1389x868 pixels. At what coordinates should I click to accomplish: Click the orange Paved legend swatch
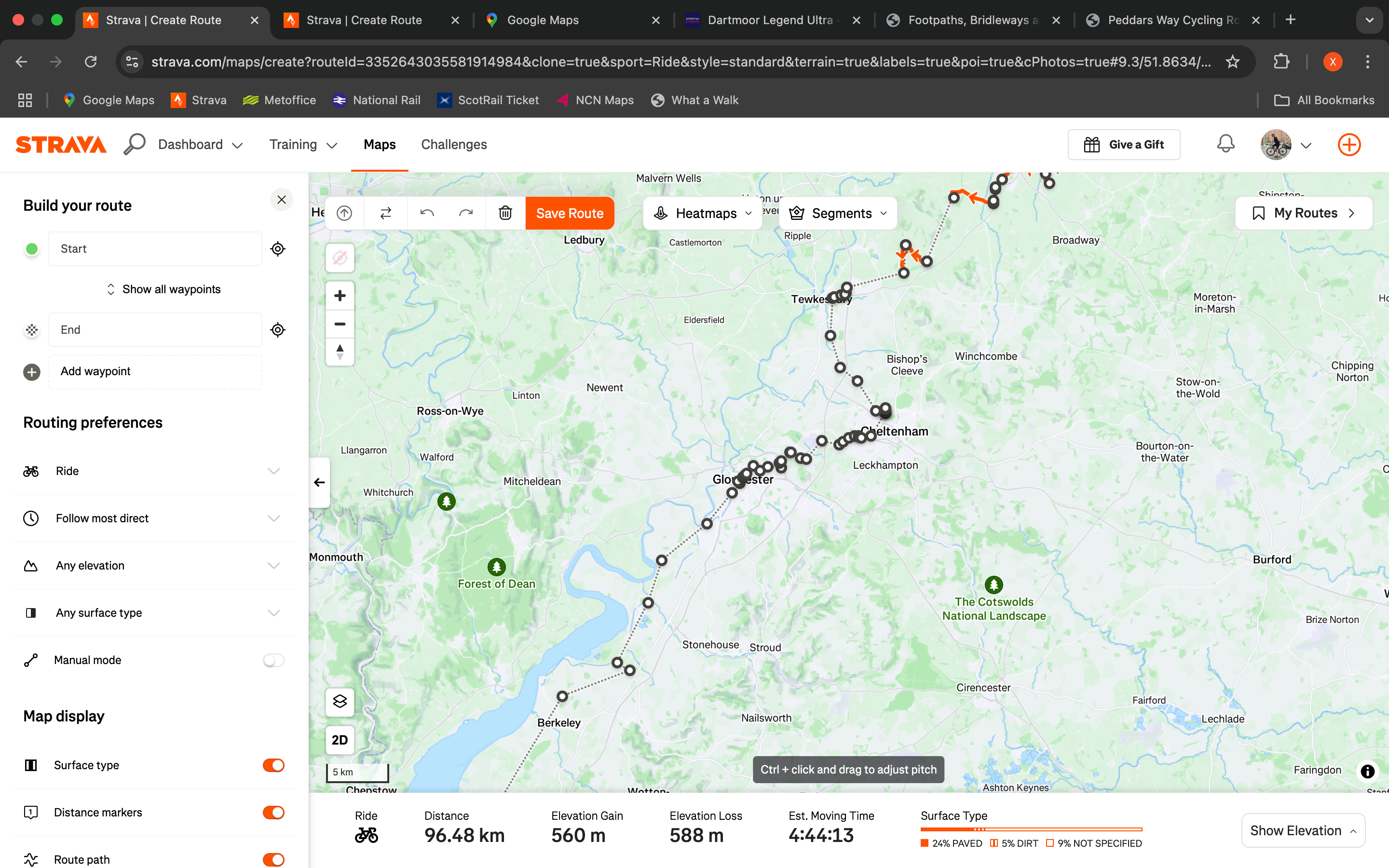point(924,843)
